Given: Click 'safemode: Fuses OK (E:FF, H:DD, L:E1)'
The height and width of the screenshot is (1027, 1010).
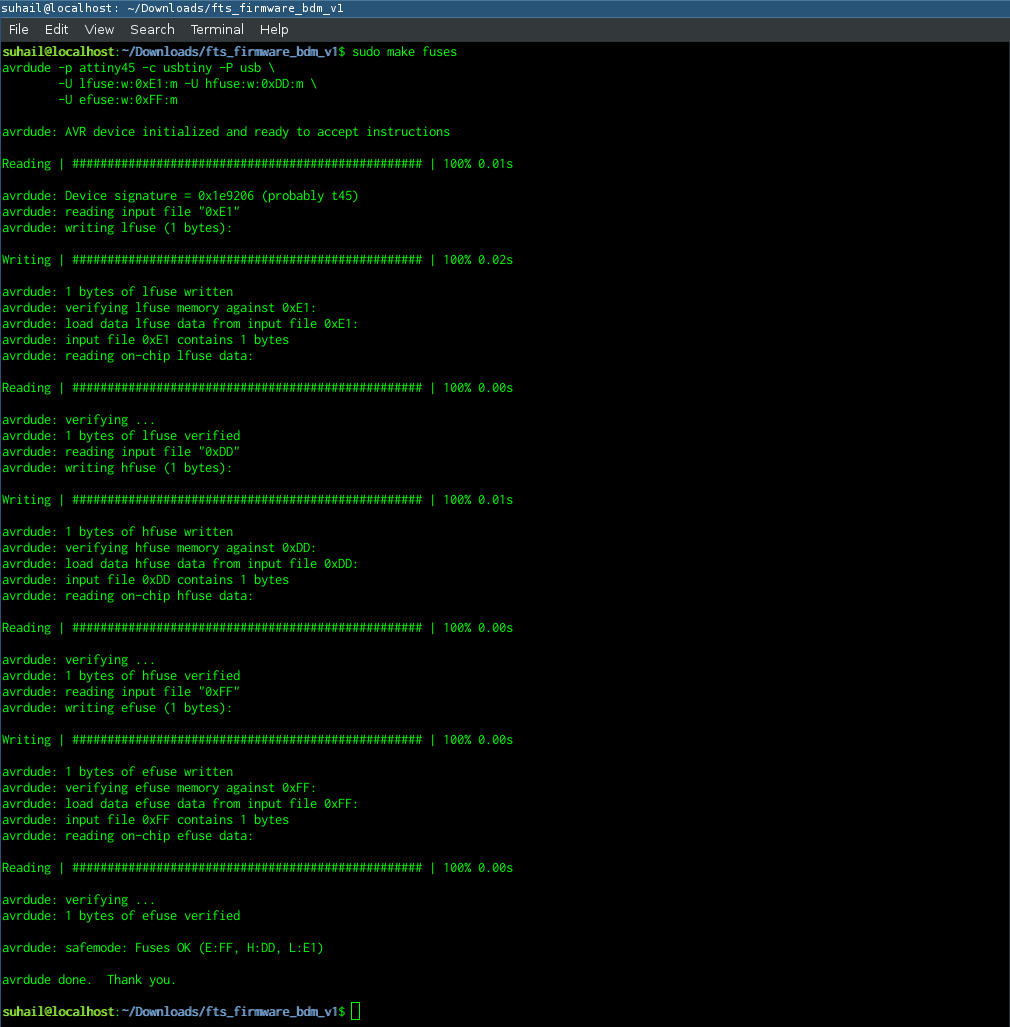Looking at the screenshot, I should point(195,948).
